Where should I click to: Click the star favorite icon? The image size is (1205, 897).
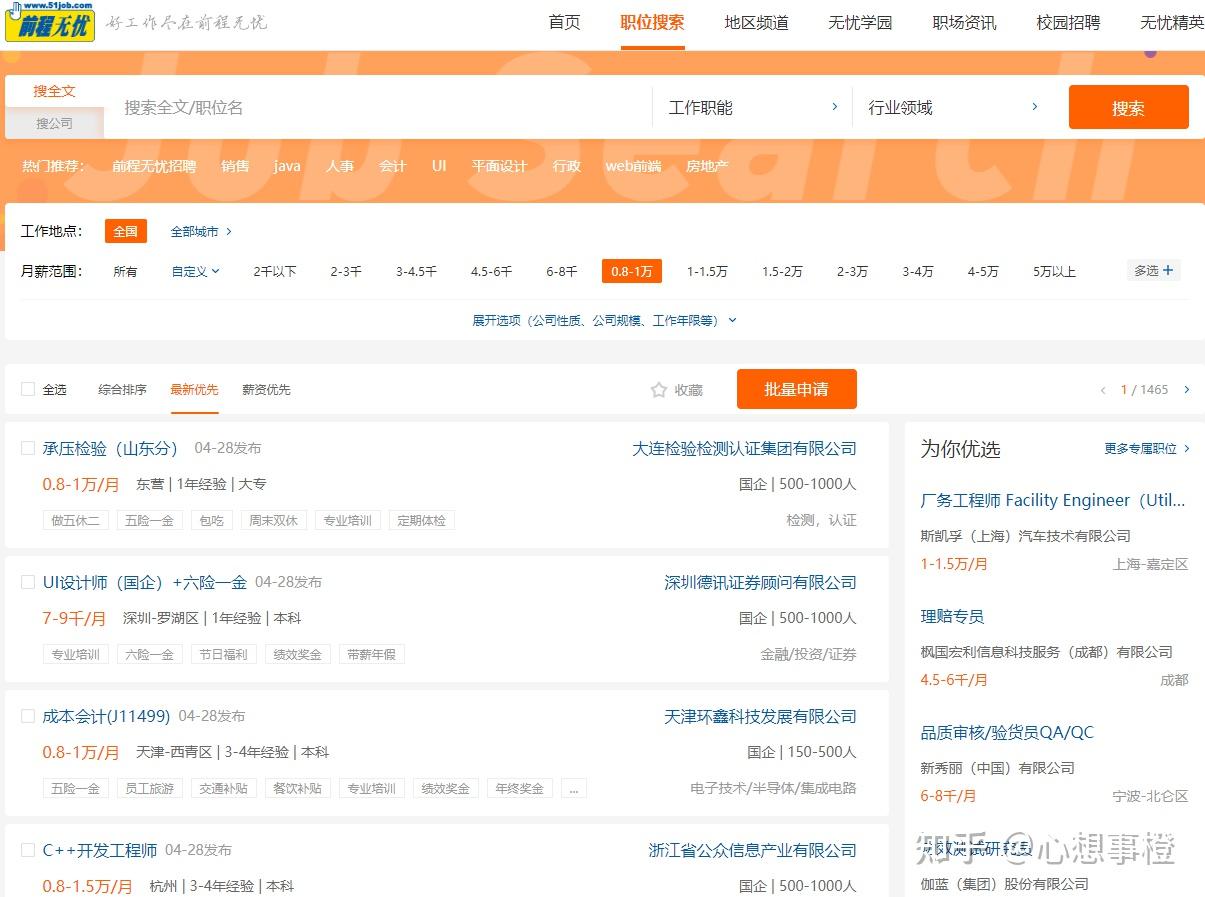658,390
